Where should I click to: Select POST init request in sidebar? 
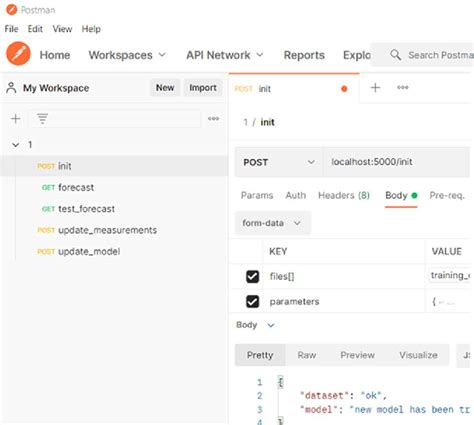click(x=114, y=166)
